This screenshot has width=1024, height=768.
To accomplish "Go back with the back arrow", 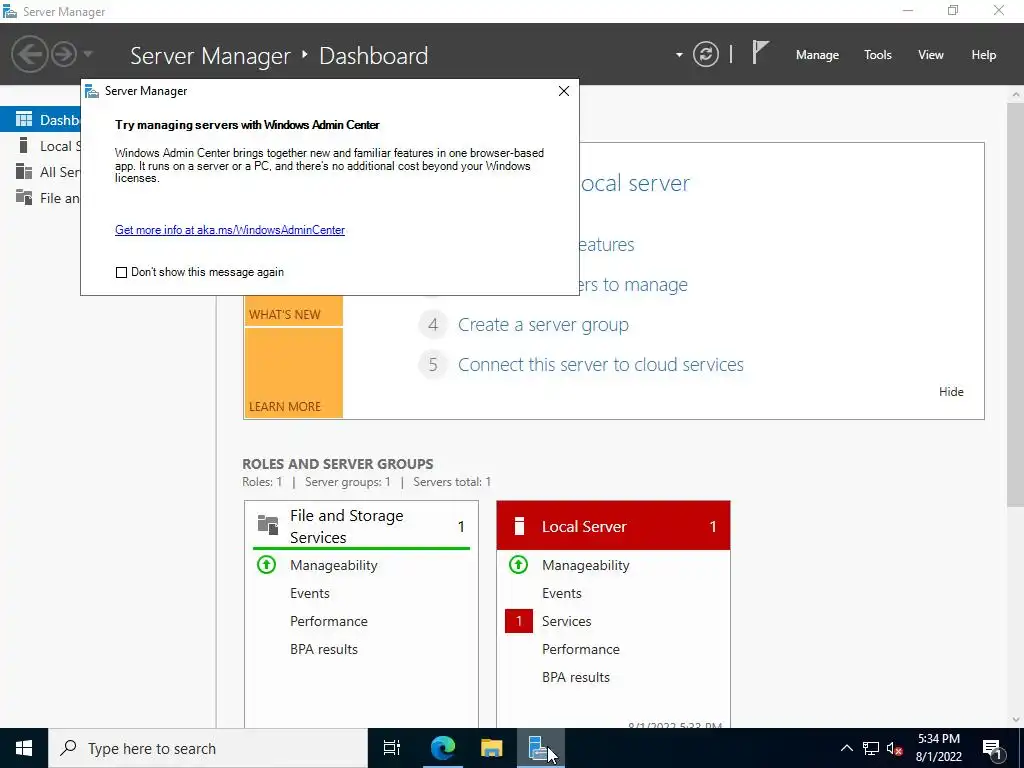I will (29, 54).
